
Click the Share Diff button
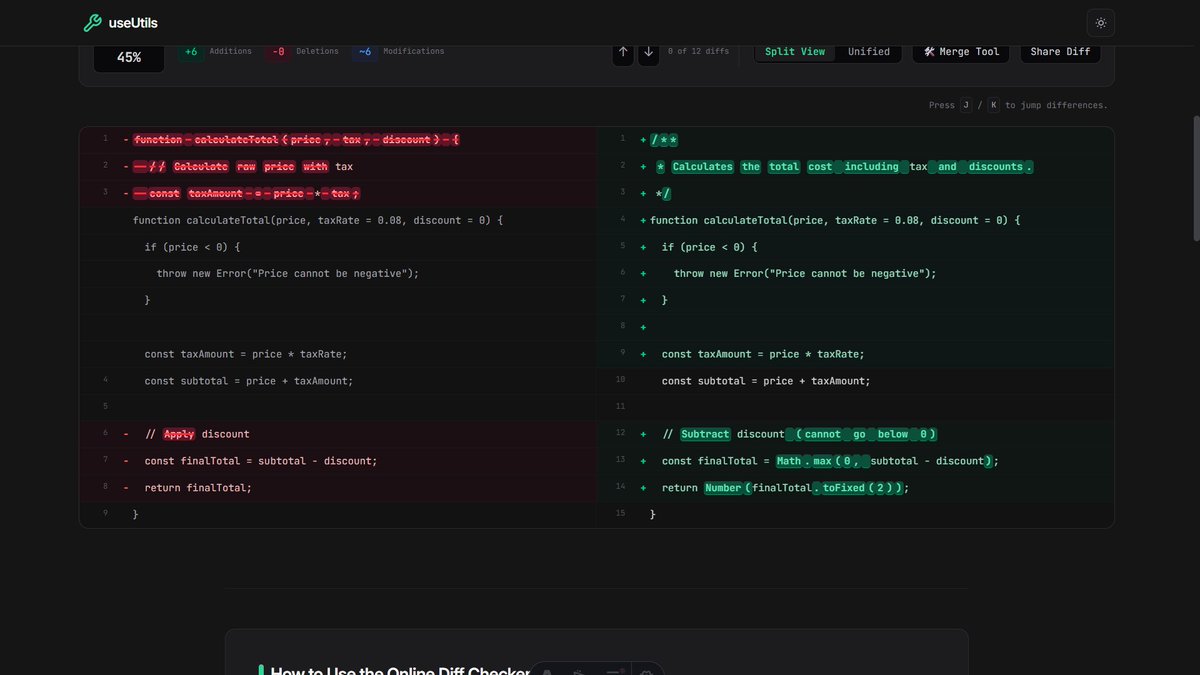point(1060,52)
